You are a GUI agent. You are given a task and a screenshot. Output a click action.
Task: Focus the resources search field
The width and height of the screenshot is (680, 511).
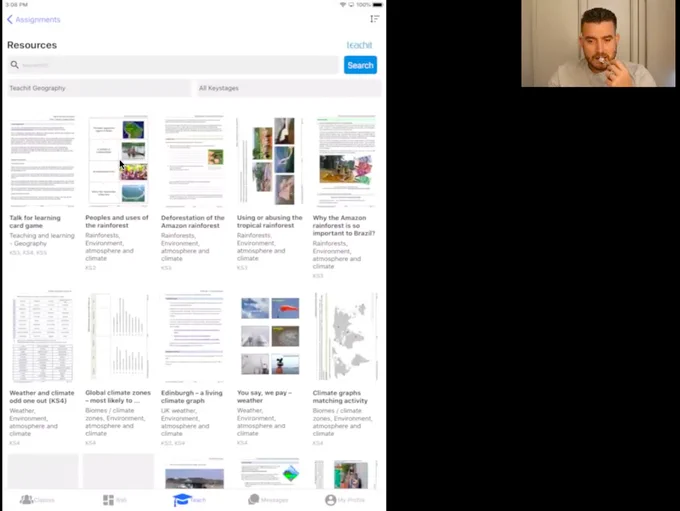tap(173, 65)
